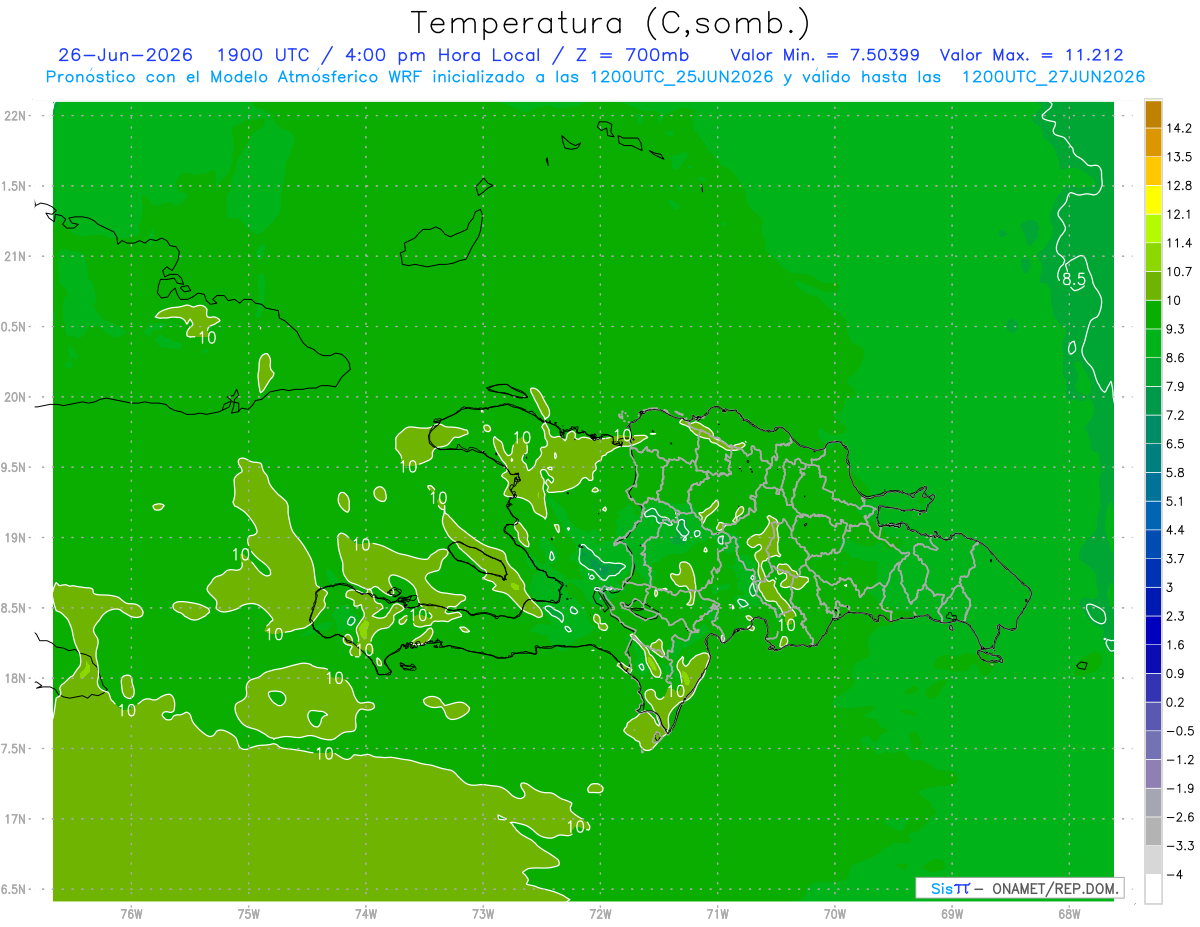Pick the orange swatch between 13.5 and 14.2
The height and width of the screenshot is (927, 1200).
point(1153,143)
